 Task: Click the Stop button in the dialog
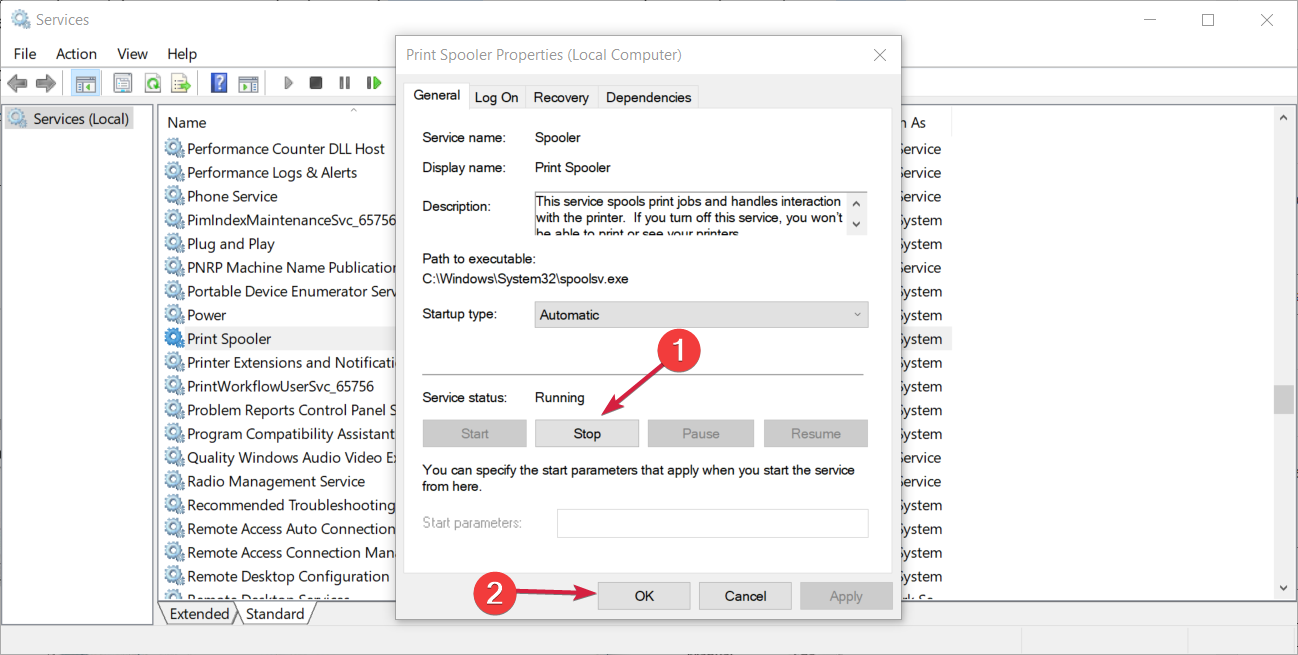coord(587,433)
